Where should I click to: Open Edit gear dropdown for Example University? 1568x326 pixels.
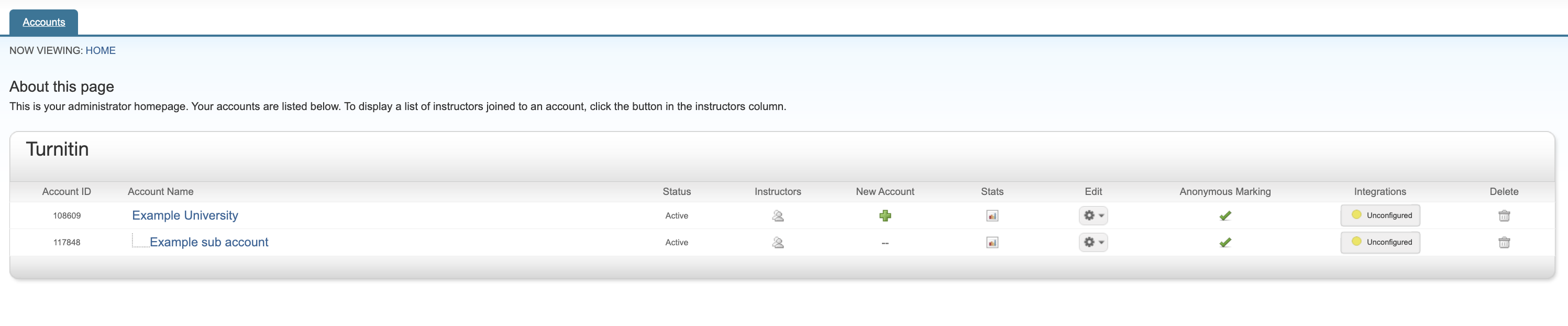pos(1093,216)
